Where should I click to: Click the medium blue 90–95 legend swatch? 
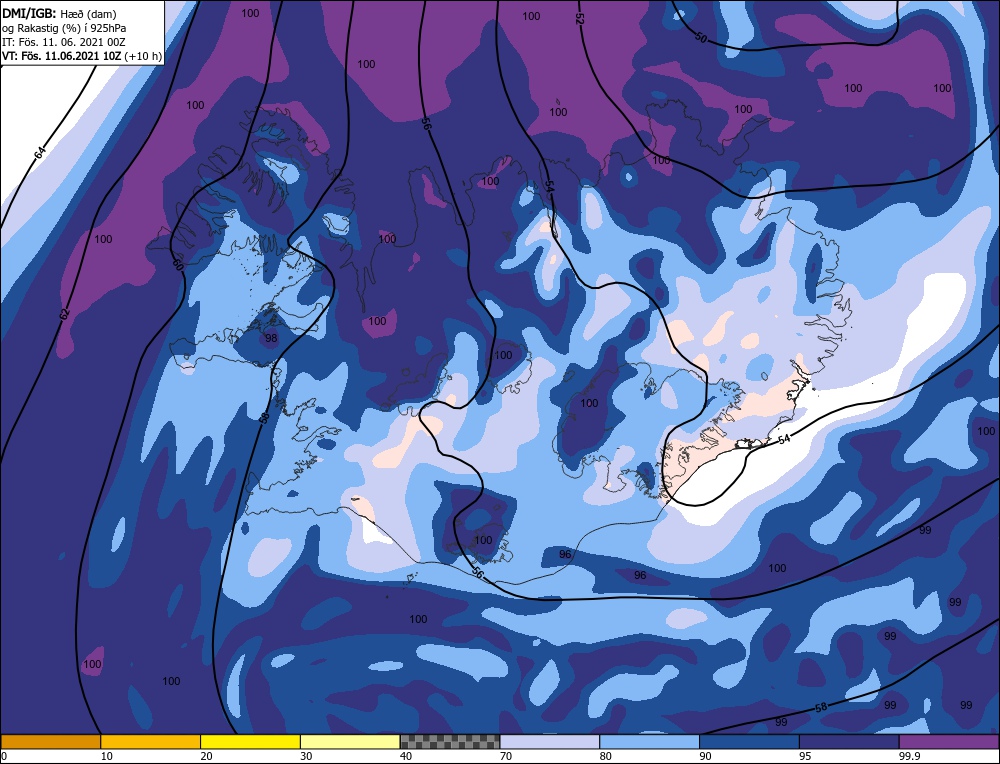[749, 742]
